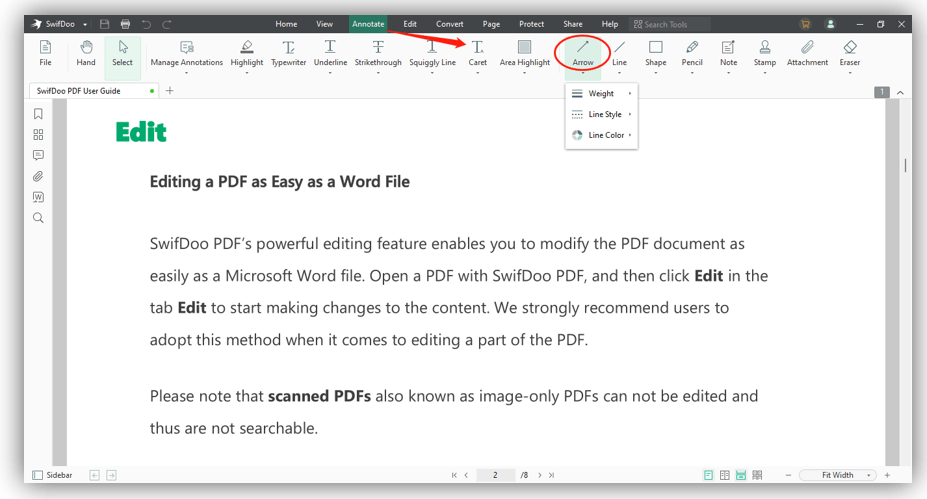927x499 pixels.
Task: Enable continuous scrolling view mode
Action: point(741,475)
